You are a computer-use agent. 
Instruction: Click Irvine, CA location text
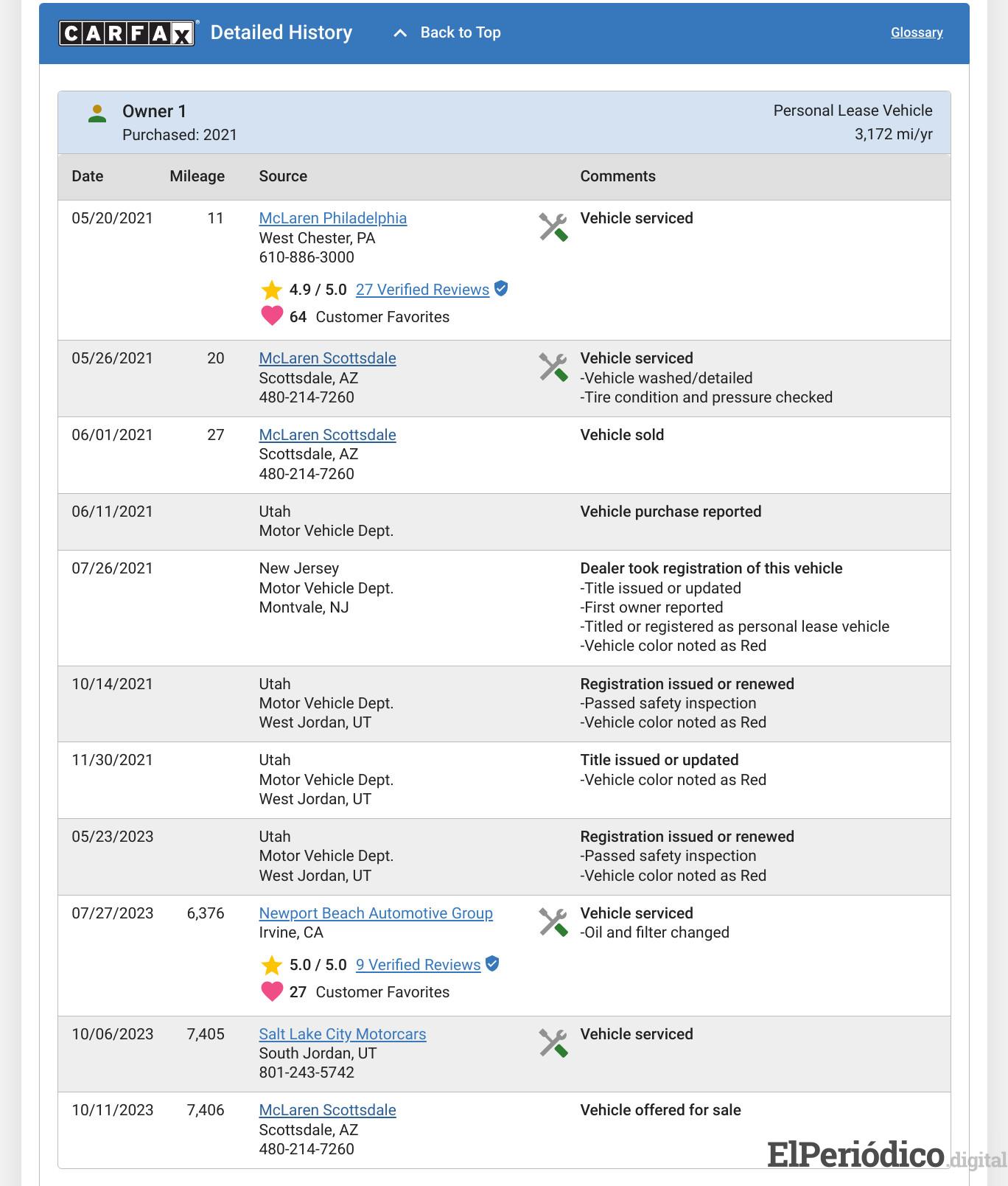(x=291, y=932)
